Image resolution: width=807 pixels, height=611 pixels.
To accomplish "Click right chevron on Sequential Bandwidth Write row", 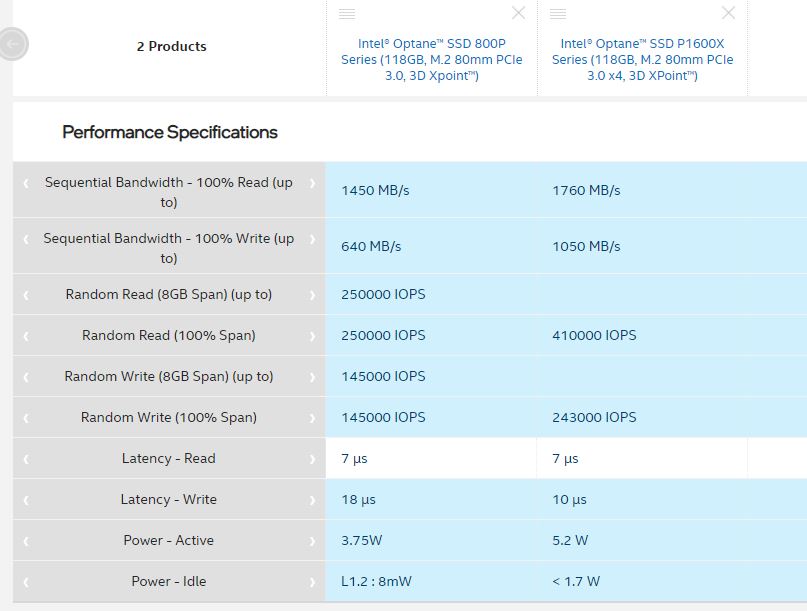I will [x=312, y=239].
